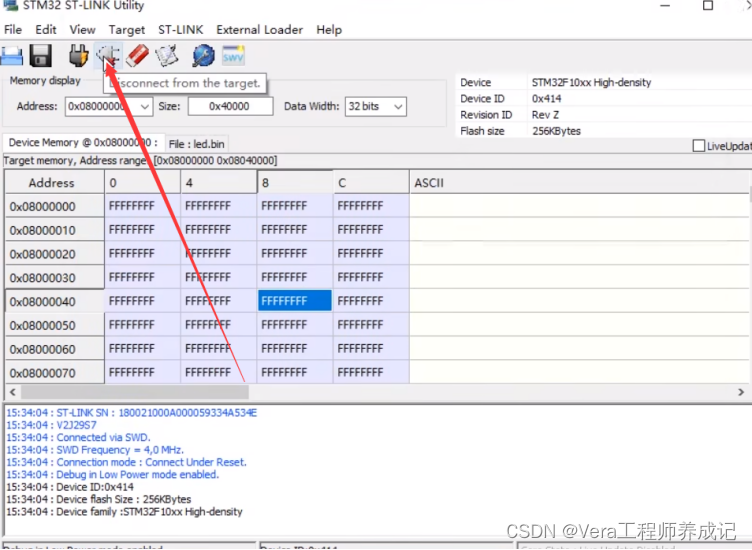Click the ST-LINK Utility title bar icon
Image resolution: width=752 pixels, height=550 pixels.
(x=11, y=5)
